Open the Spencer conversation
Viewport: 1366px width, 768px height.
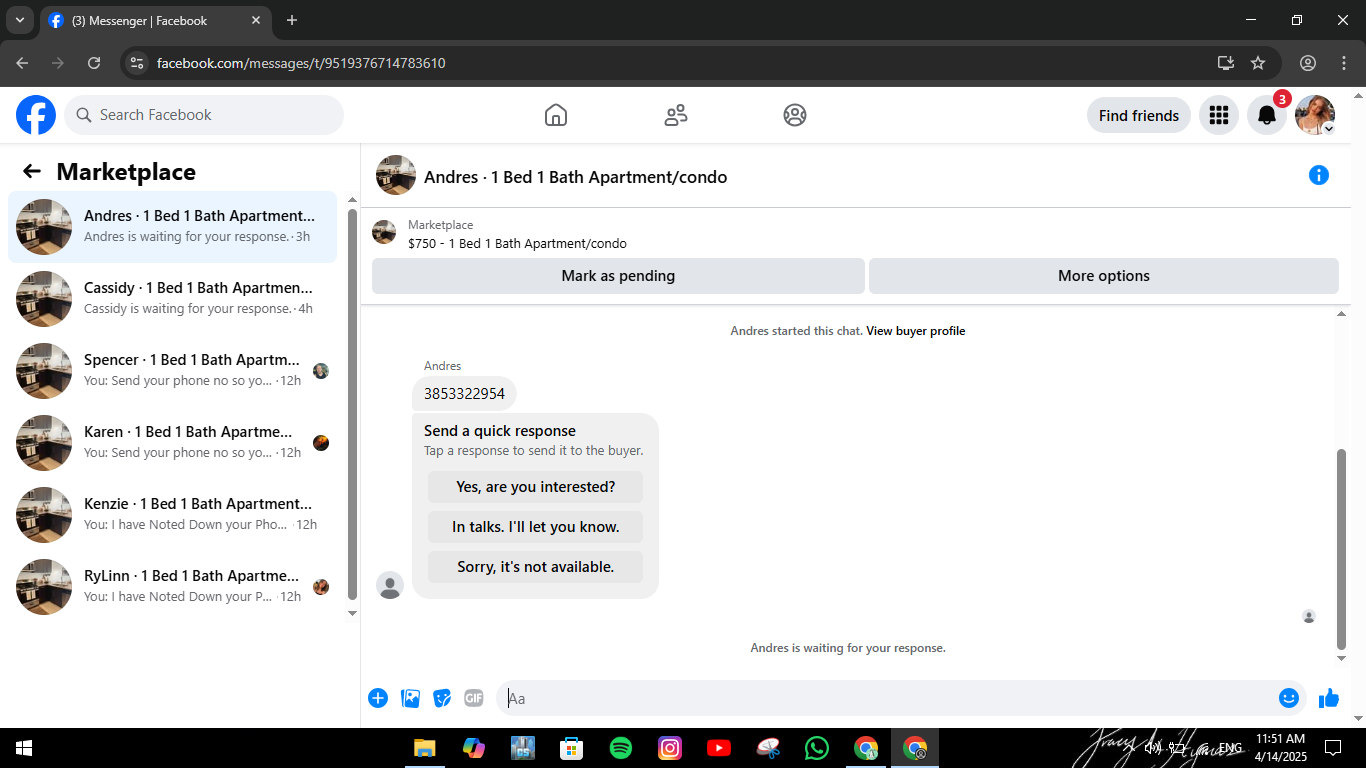click(173, 371)
